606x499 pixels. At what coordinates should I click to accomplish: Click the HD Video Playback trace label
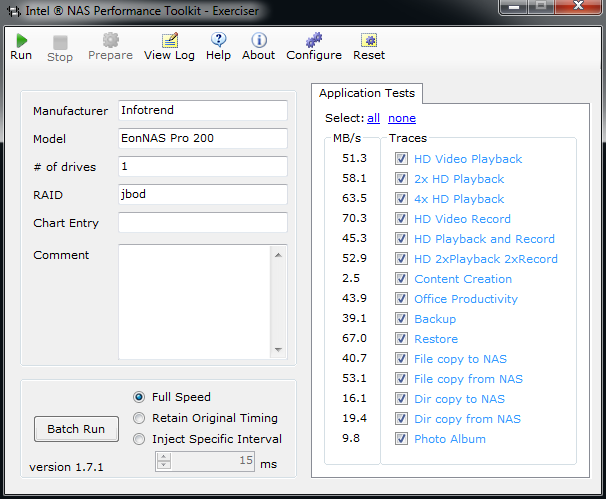click(468, 159)
